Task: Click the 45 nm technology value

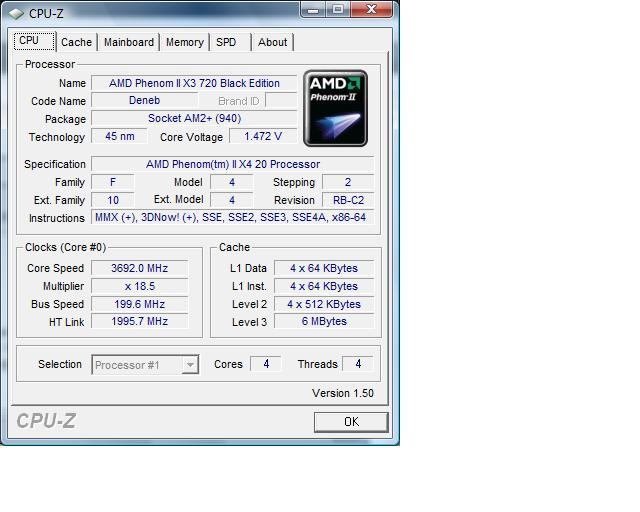Action: (119, 136)
